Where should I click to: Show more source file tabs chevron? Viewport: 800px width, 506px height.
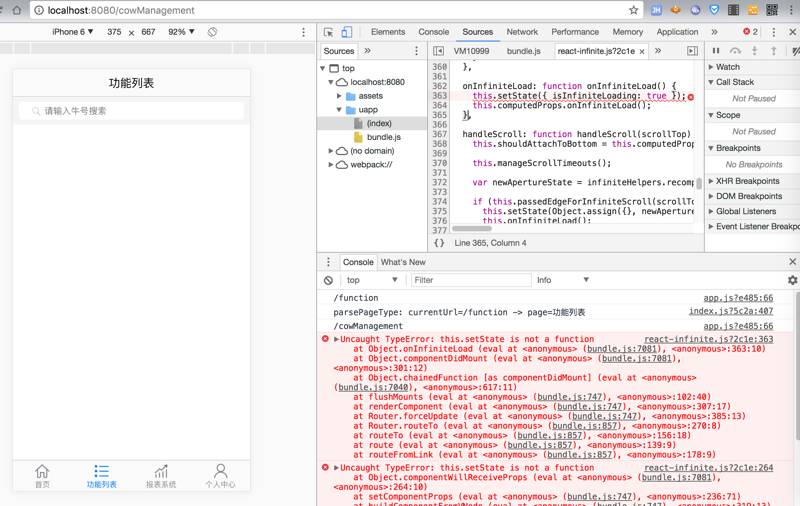[x=658, y=51]
